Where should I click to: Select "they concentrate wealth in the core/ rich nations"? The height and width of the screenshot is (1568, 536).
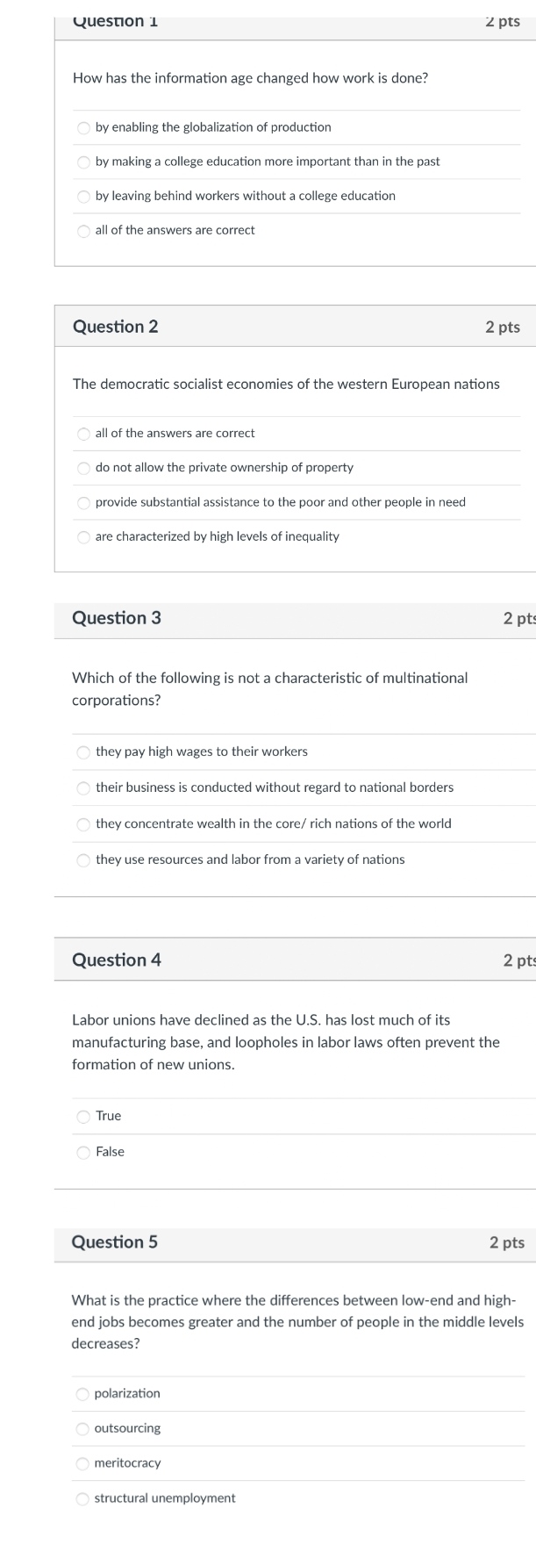pyautogui.click(x=82, y=824)
